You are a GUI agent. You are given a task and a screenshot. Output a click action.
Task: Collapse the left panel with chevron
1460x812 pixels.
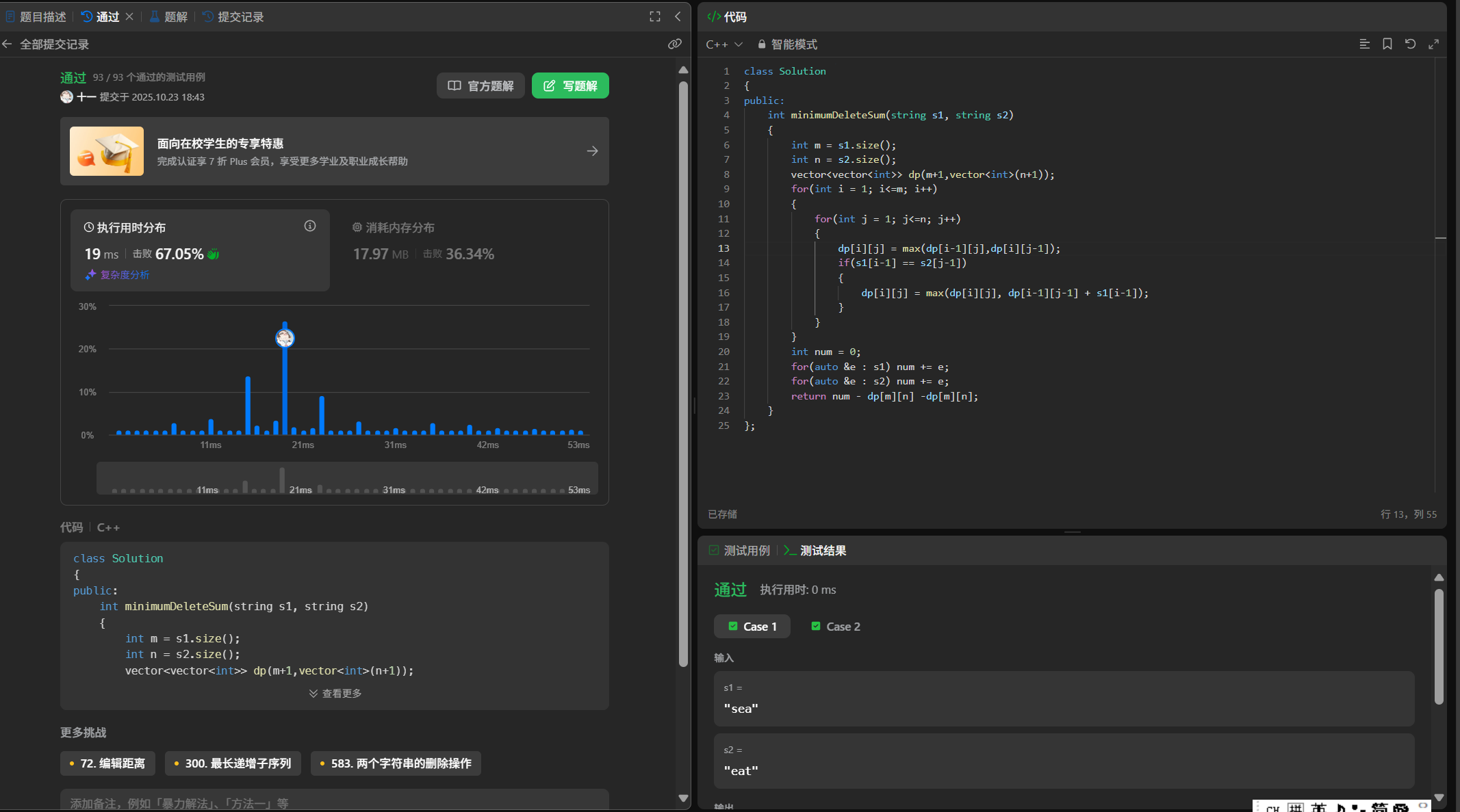coord(678,16)
